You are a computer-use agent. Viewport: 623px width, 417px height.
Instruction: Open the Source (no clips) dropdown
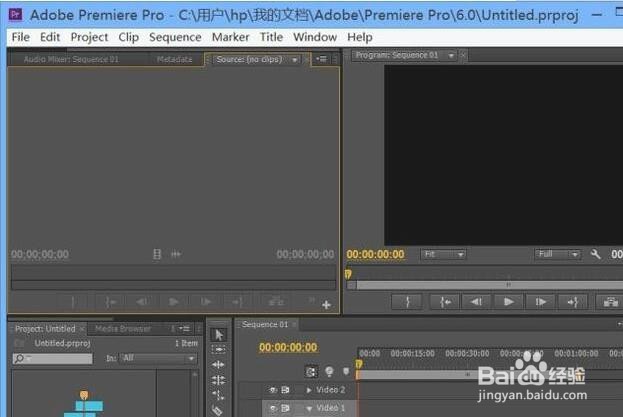pyautogui.click(x=295, y=60)
